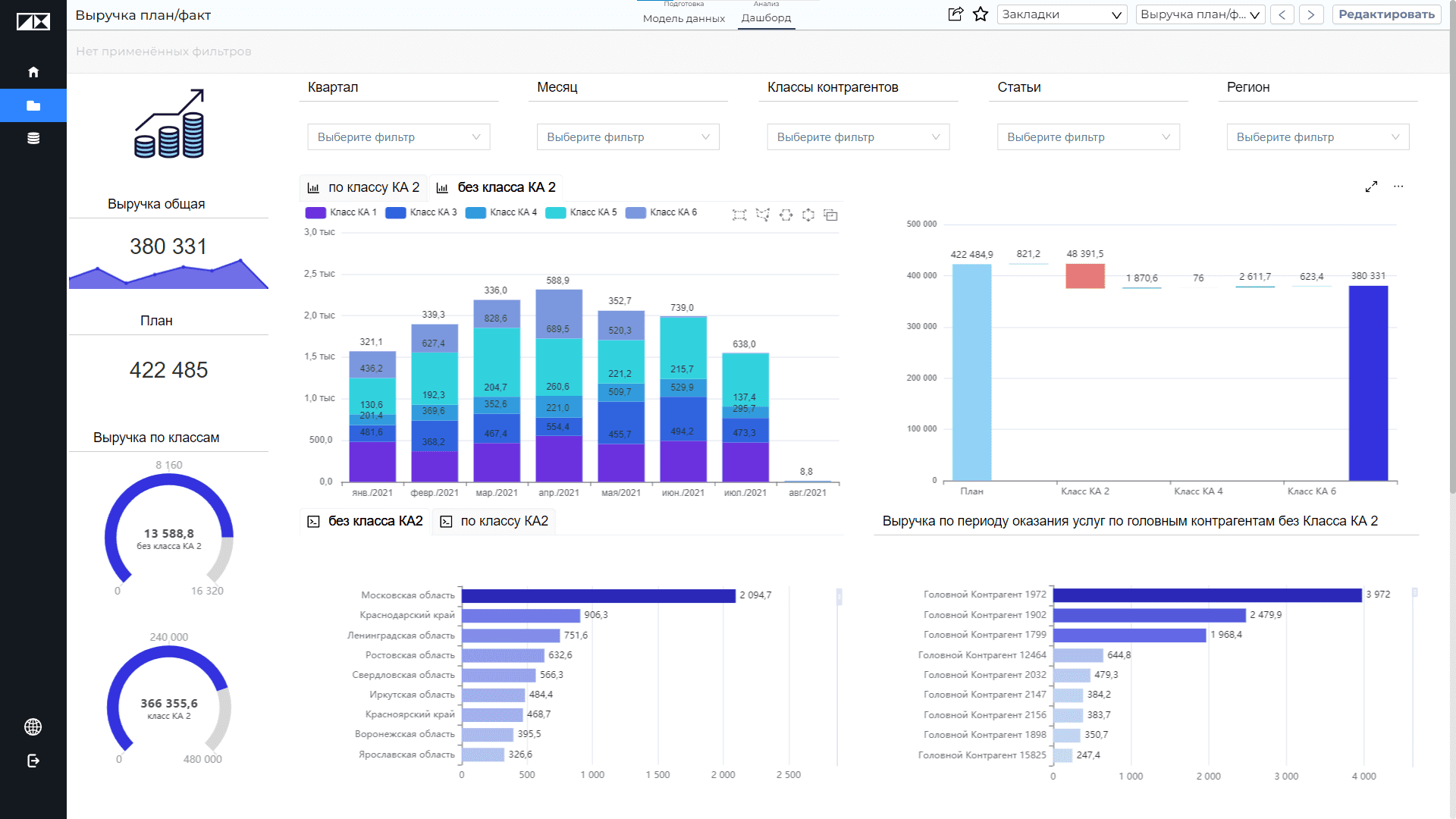Switch to the Модель данных tab
This screenshot has height=819, width=1456.
684,18
